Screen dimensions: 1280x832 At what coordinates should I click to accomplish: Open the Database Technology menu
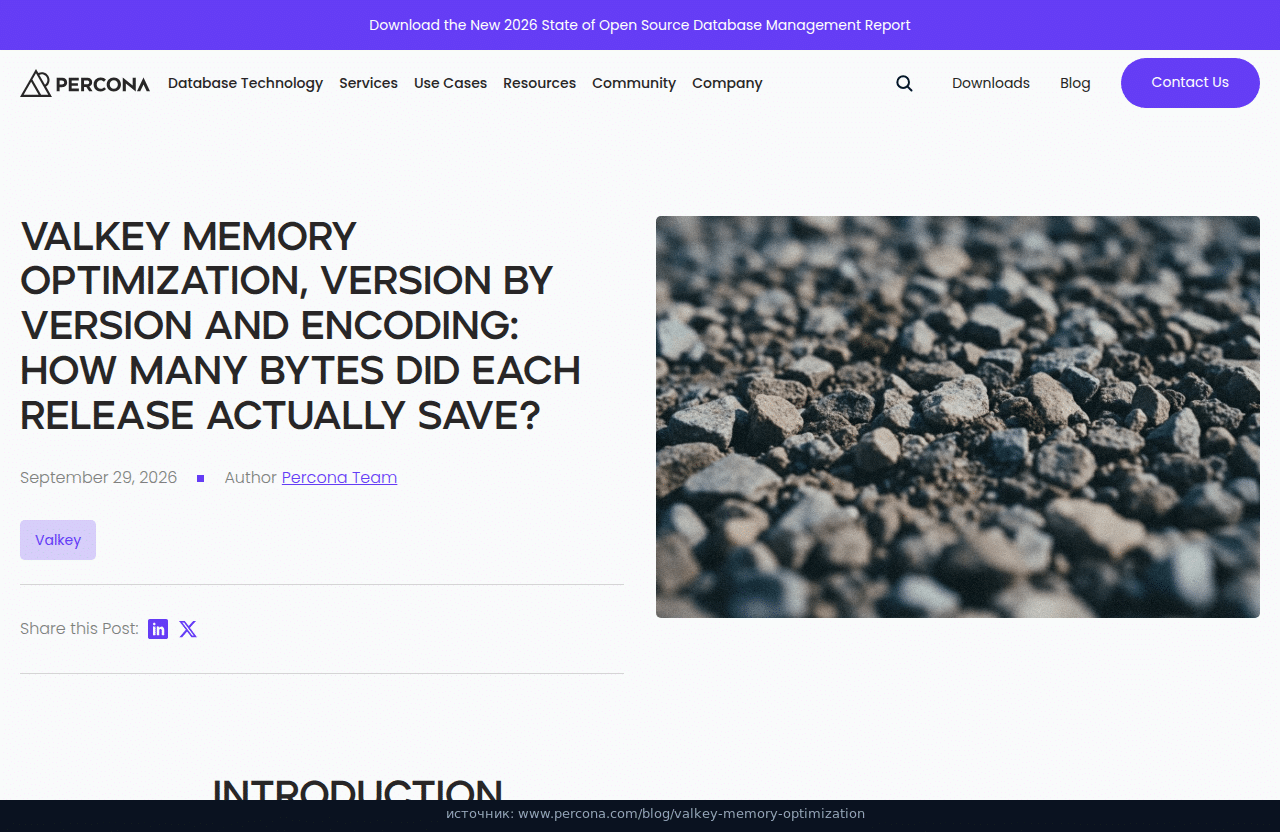(x=245, y=83)
